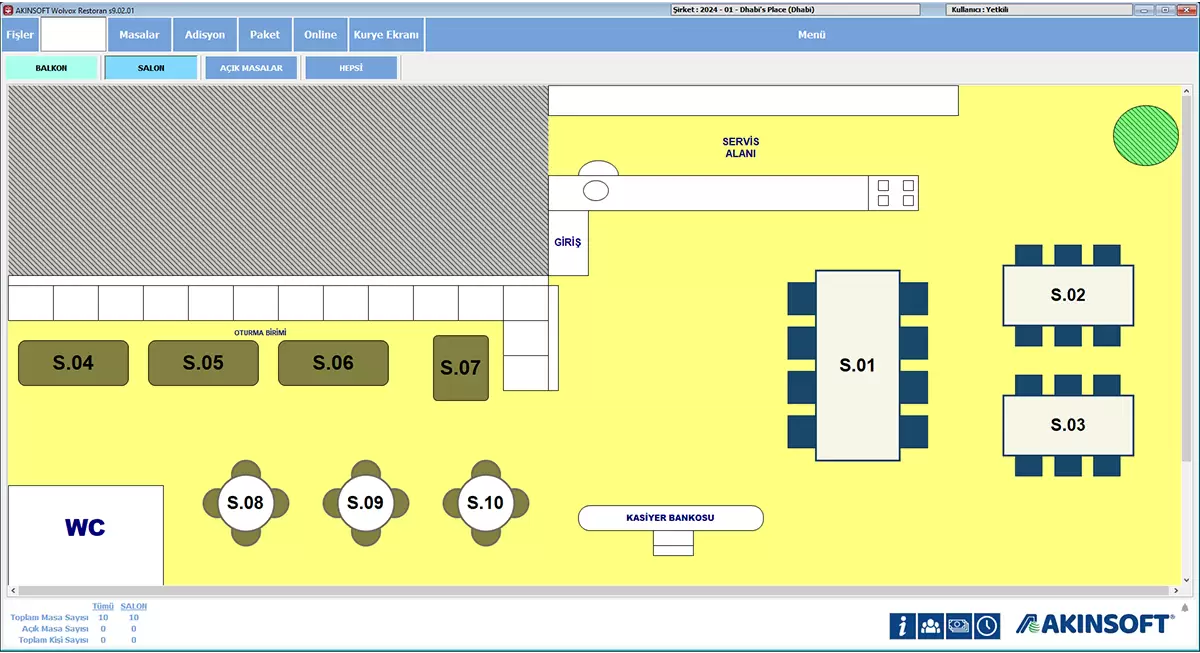The image size is (1200, 653).
Task: Click the green circular plant object
Action: click(1145, 135)
